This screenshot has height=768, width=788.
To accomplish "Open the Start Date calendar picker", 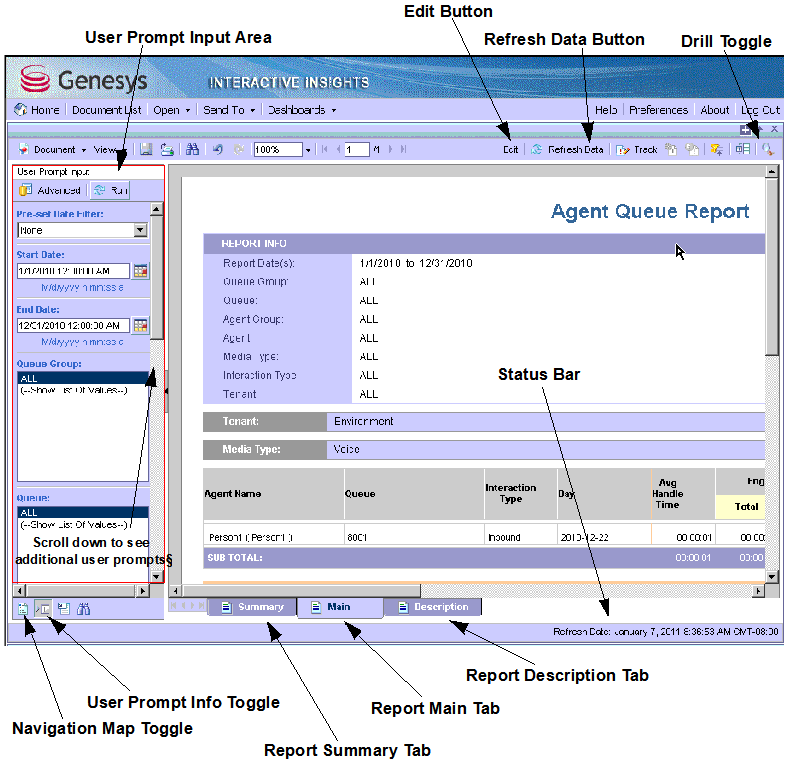I will point(140,271).
